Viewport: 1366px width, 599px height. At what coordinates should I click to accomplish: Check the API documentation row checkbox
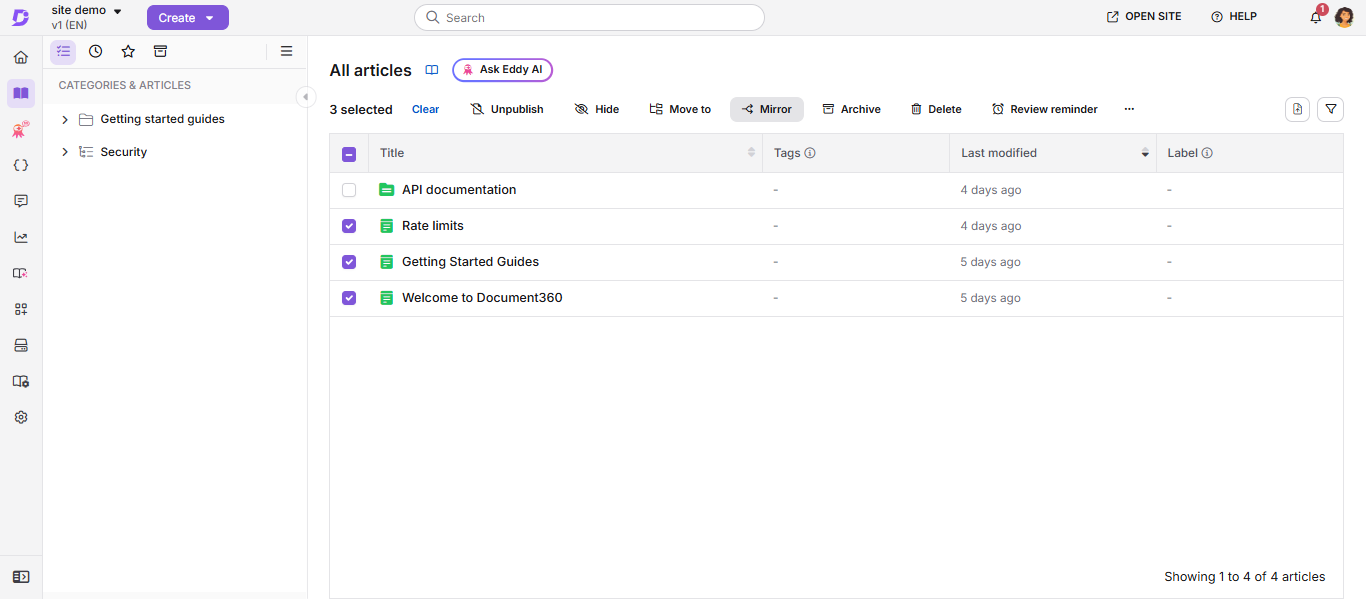point(349,190)
